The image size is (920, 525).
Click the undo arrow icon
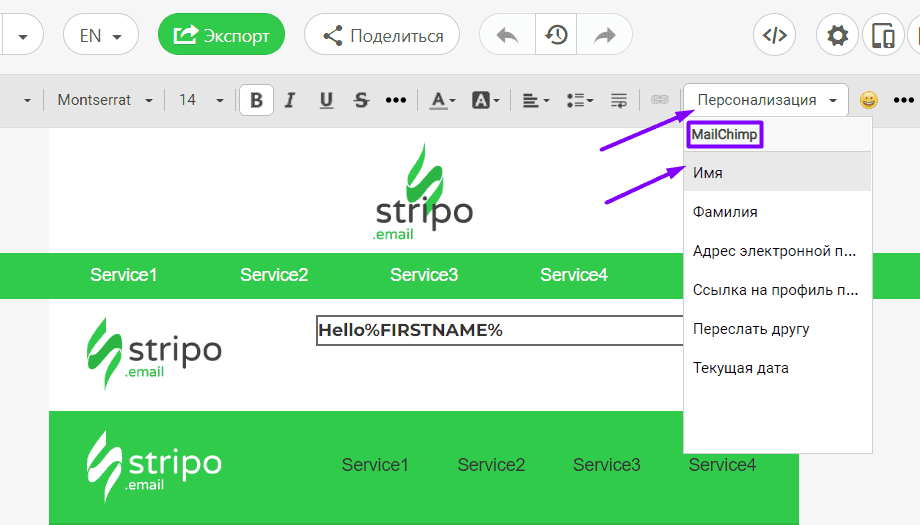tap(508, 36)
